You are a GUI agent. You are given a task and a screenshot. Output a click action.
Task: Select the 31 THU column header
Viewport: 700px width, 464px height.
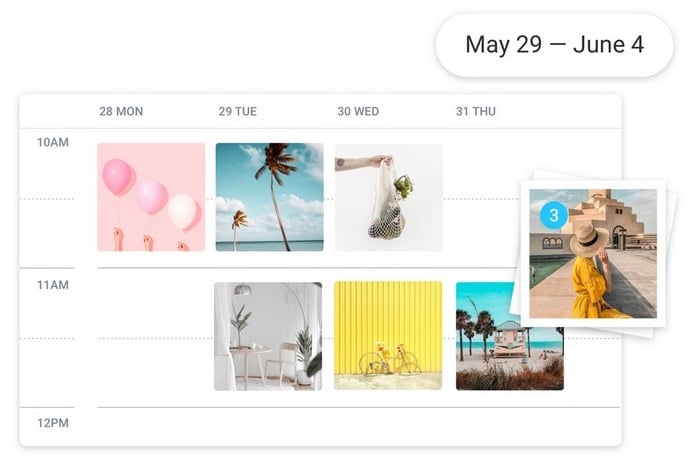[476, 111]
